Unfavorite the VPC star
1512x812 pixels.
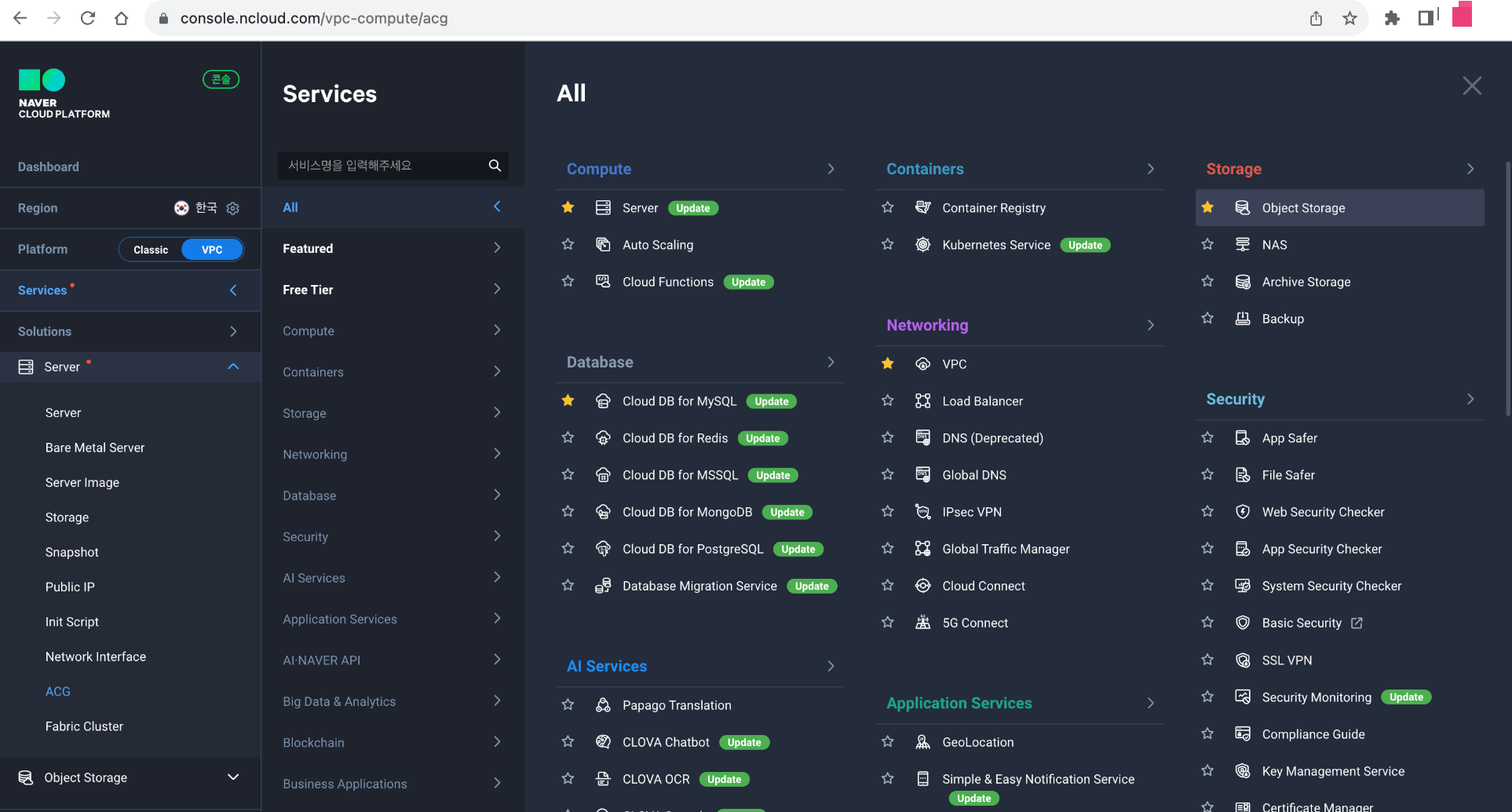pyautogui.click(x=888, y=364)
